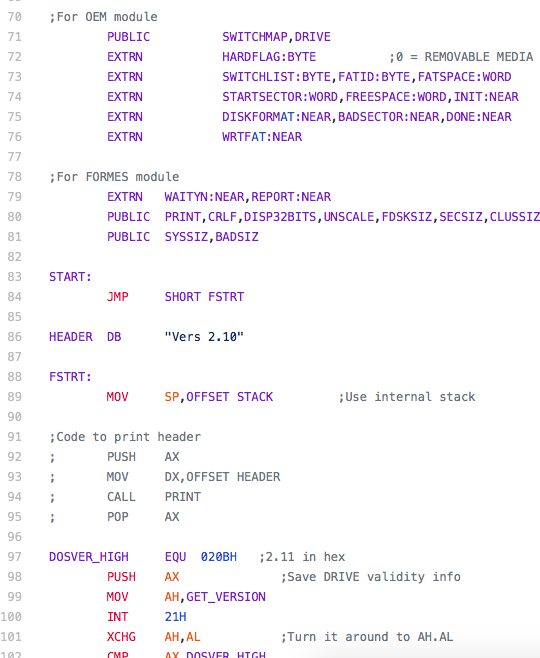
Task: Click line number 100
Action: point(11,617)
